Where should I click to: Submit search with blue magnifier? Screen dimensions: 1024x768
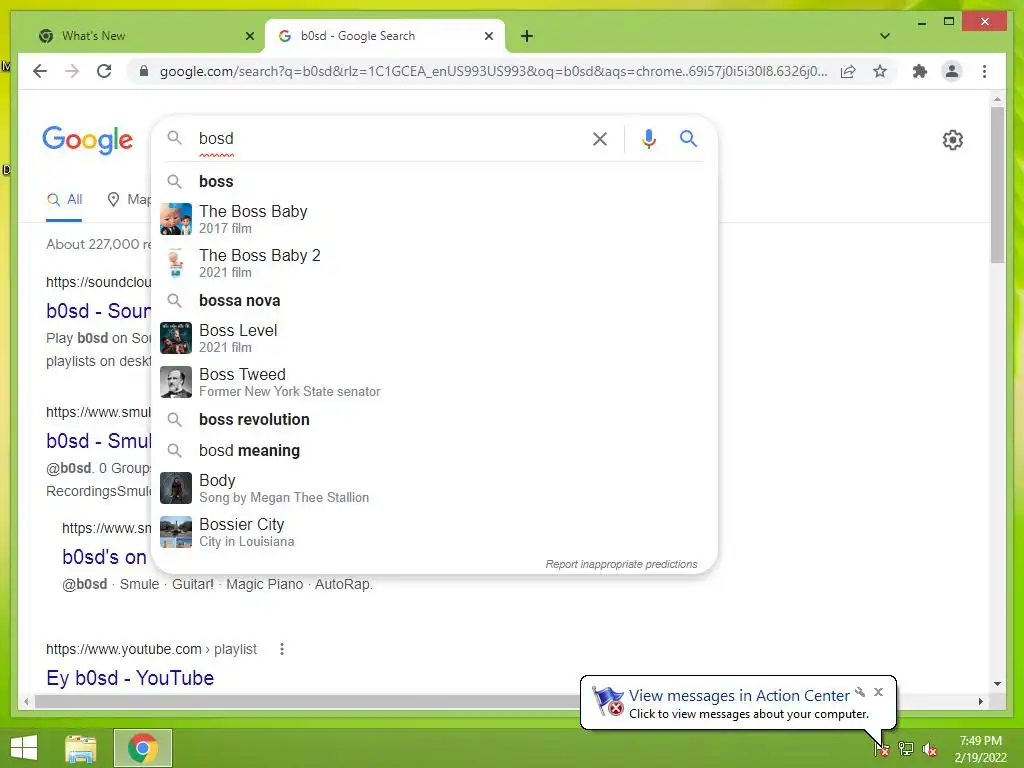pyautogui.click(x=688, y=138)
